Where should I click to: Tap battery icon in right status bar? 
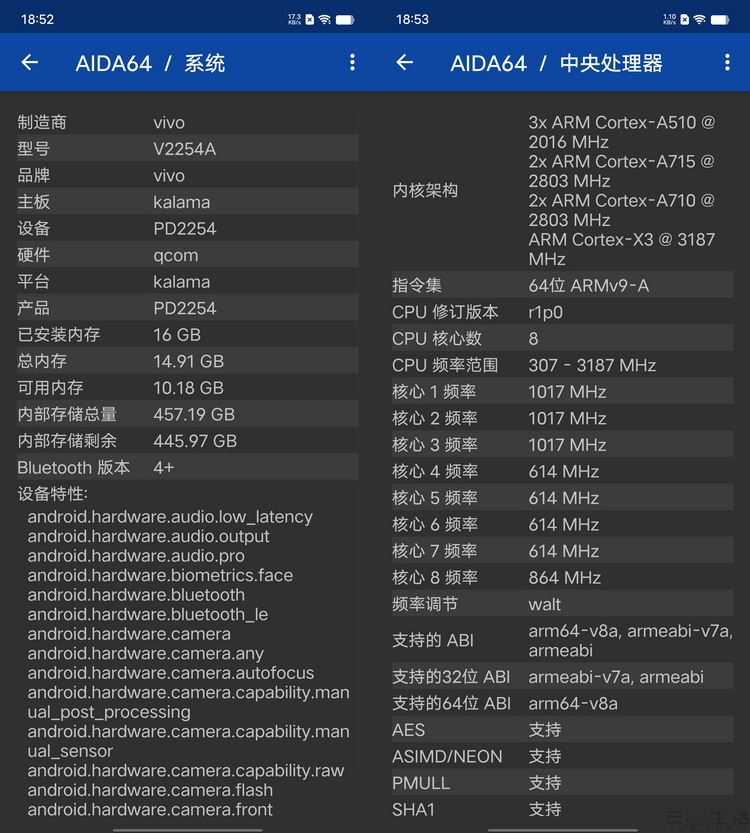(720, 20)
